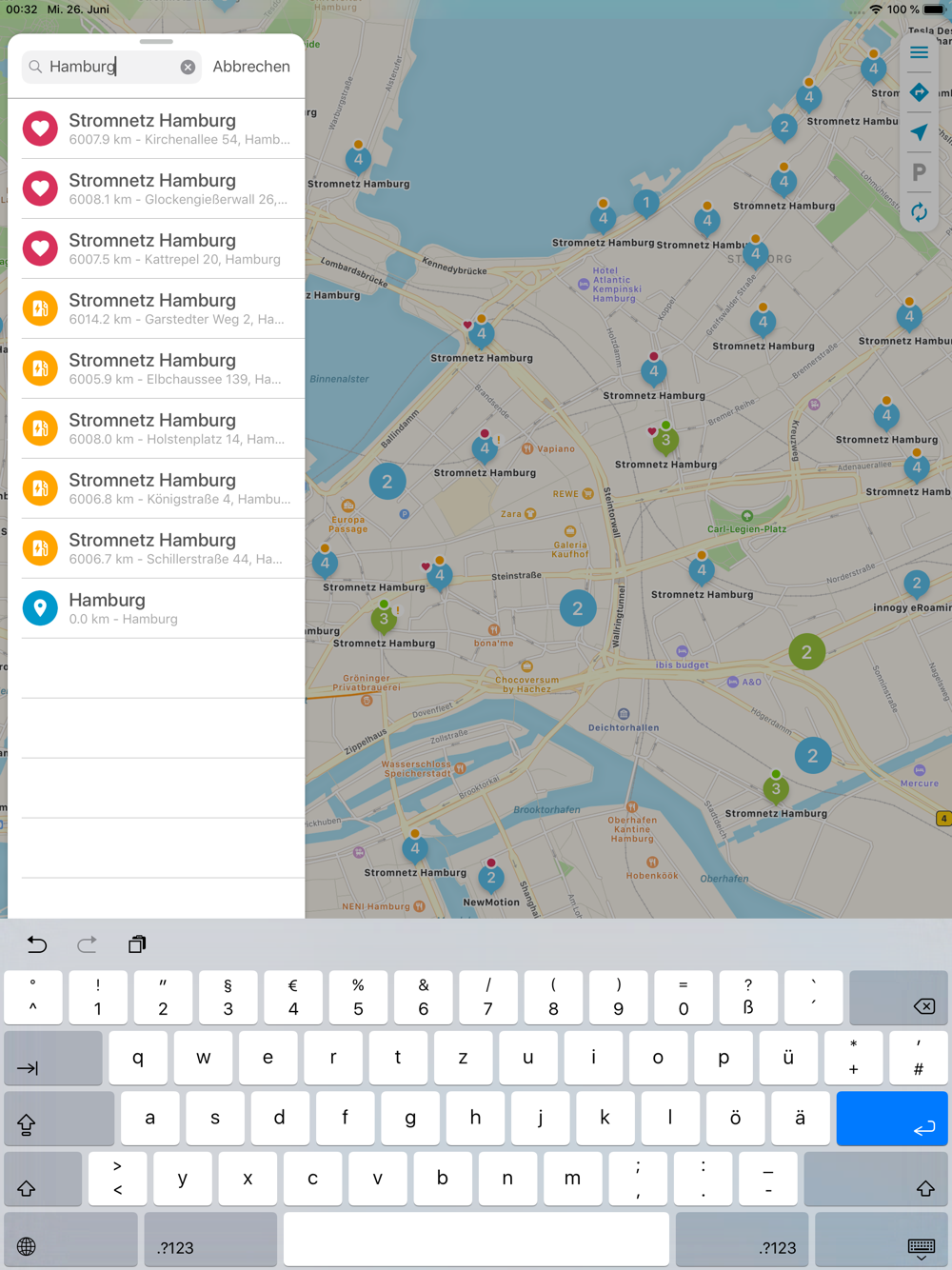Screen dimensions: 952x1270
Task: Tap the orange charger icon for Schillerstraße 44
Action: click(x=40, y=548)
